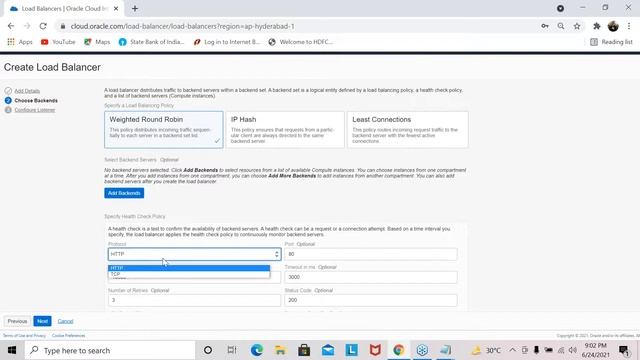Show hidden system tray icons
This screenshot has height=360, width=640.
pos(512,350)
